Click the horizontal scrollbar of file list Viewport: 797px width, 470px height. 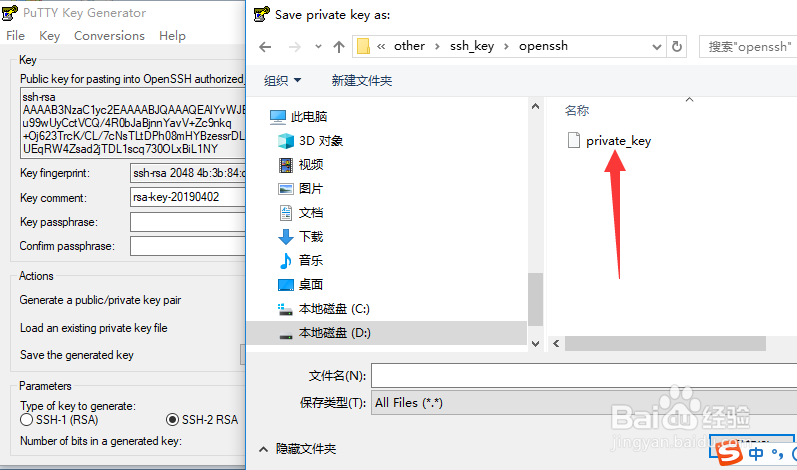point(665,343)
